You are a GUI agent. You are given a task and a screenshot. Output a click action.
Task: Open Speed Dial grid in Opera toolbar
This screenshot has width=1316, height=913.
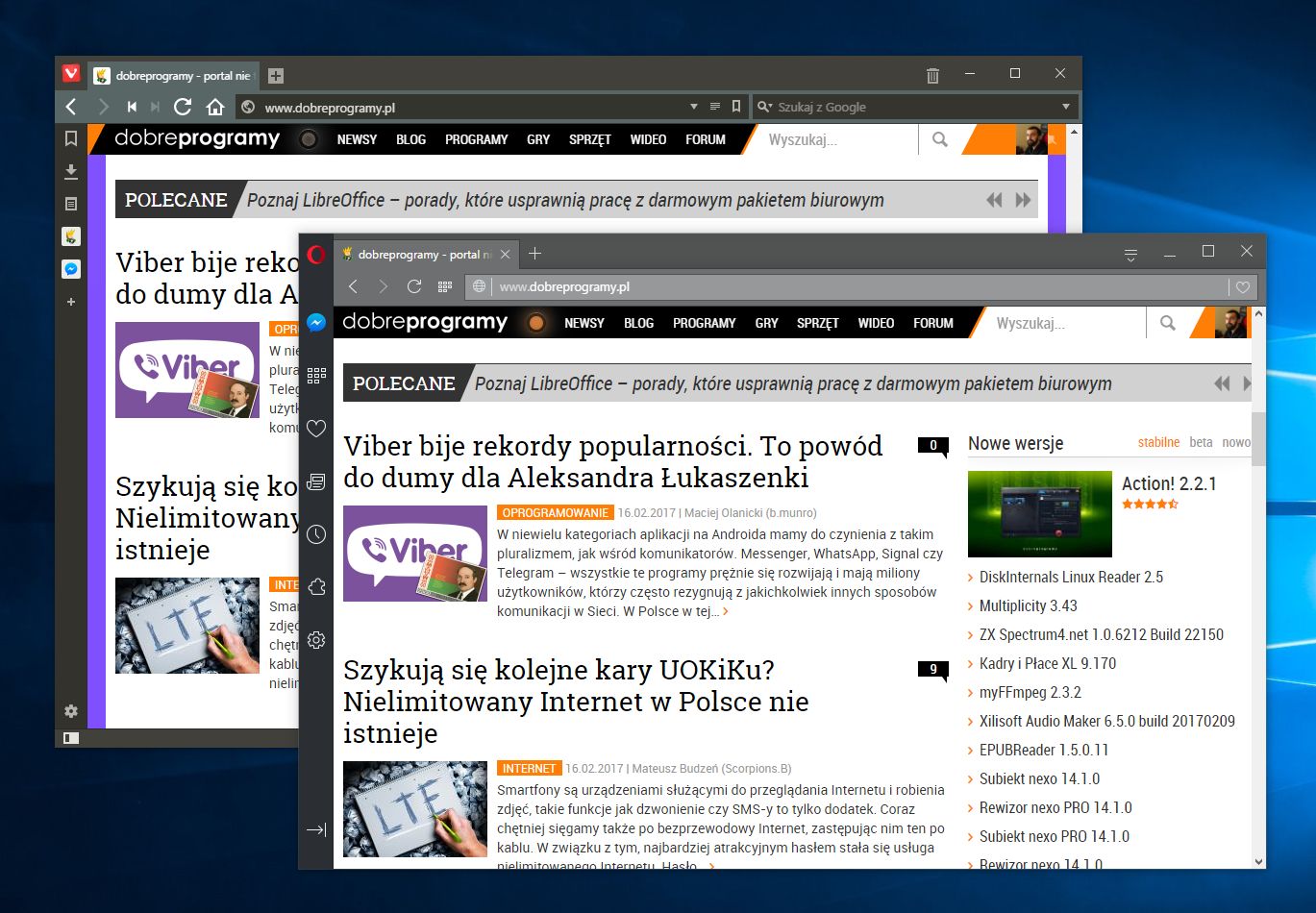[x=444, y=286]
